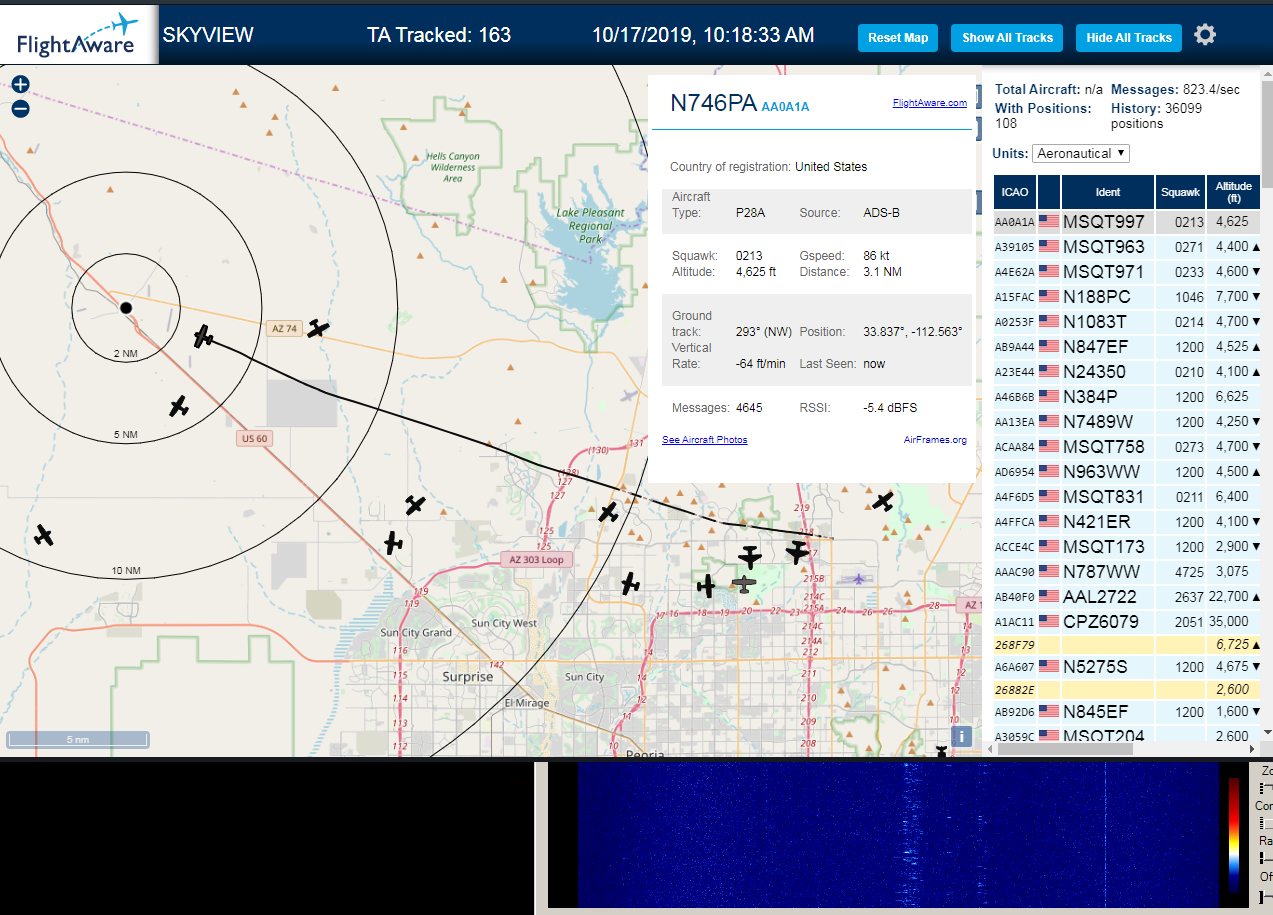Click the descent arrow beside 7,700 altitude

1256,297
